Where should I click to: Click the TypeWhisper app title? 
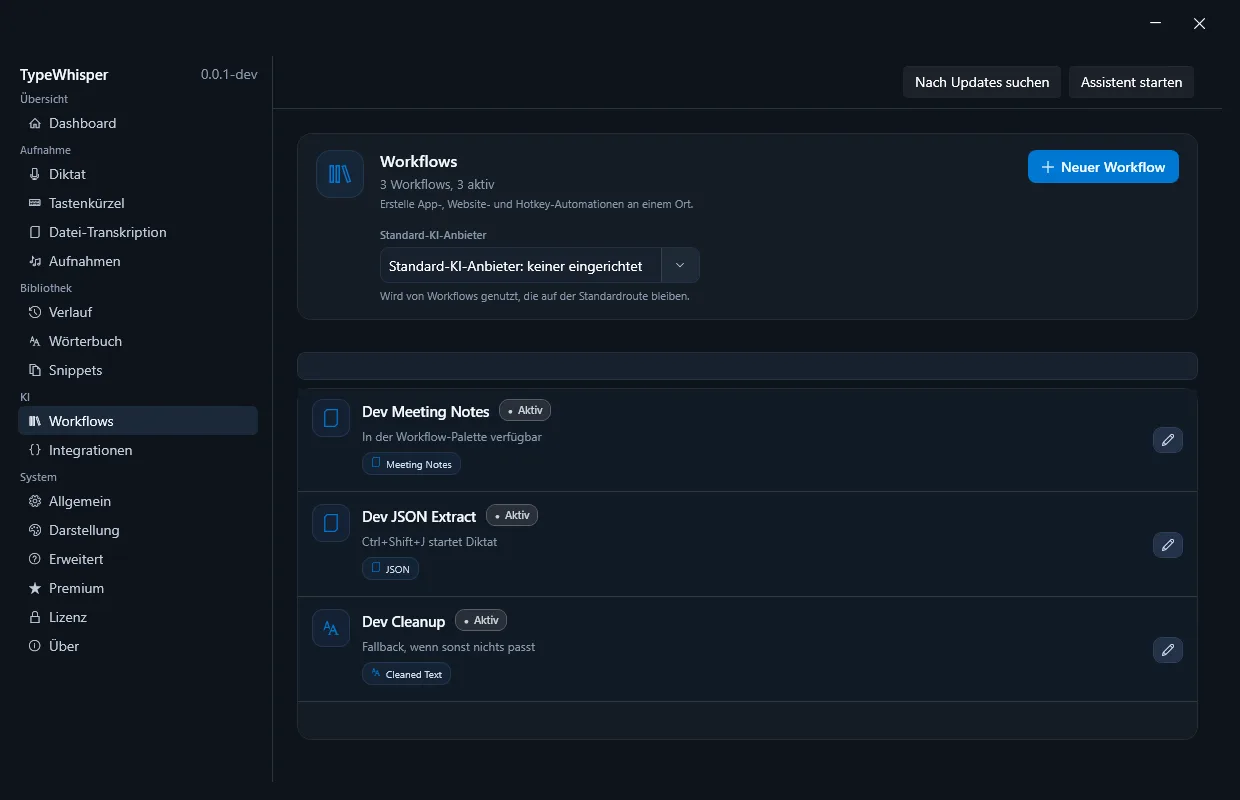64,75
